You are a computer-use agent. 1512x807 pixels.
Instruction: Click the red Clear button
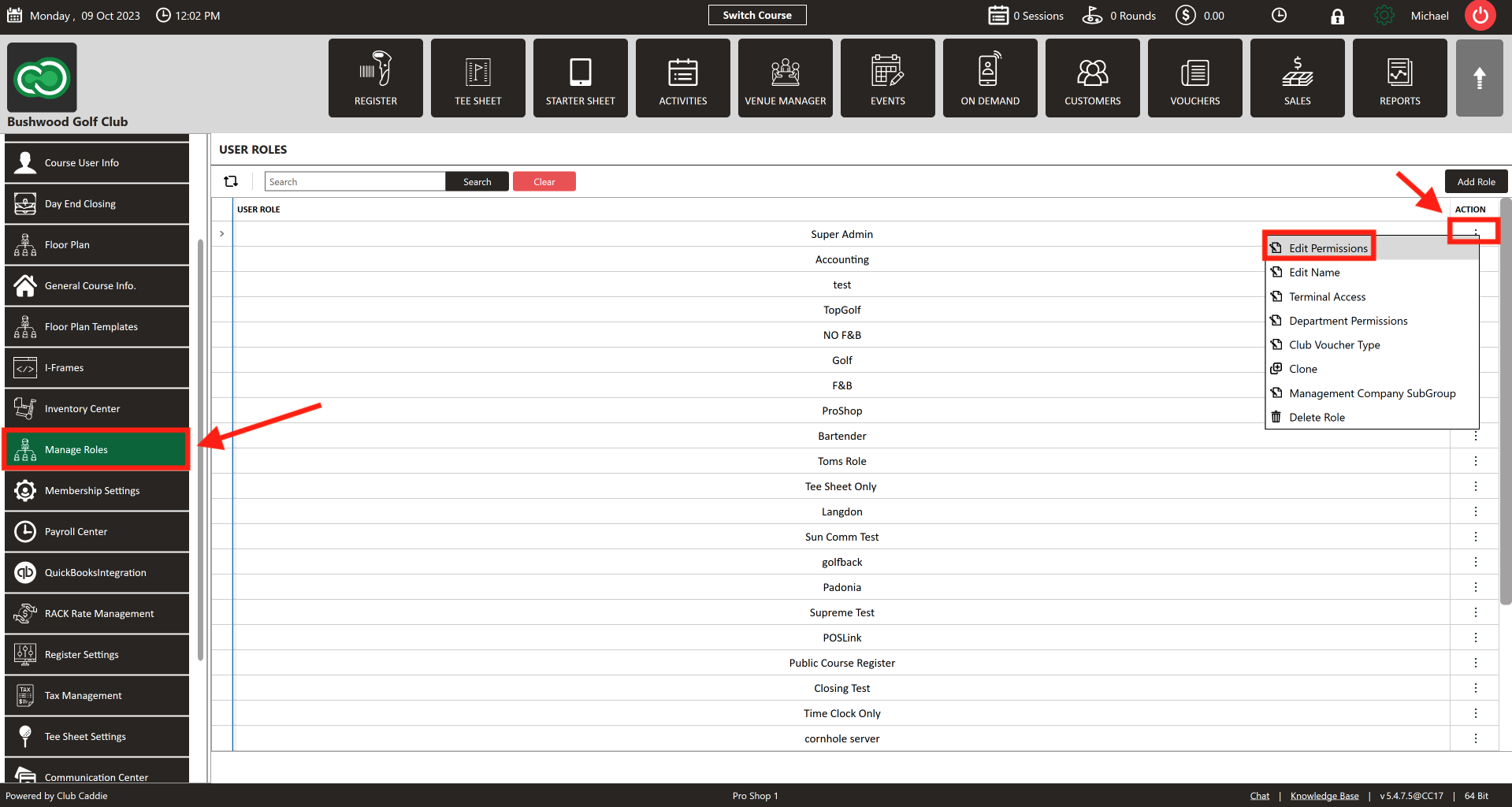[544, 181]
